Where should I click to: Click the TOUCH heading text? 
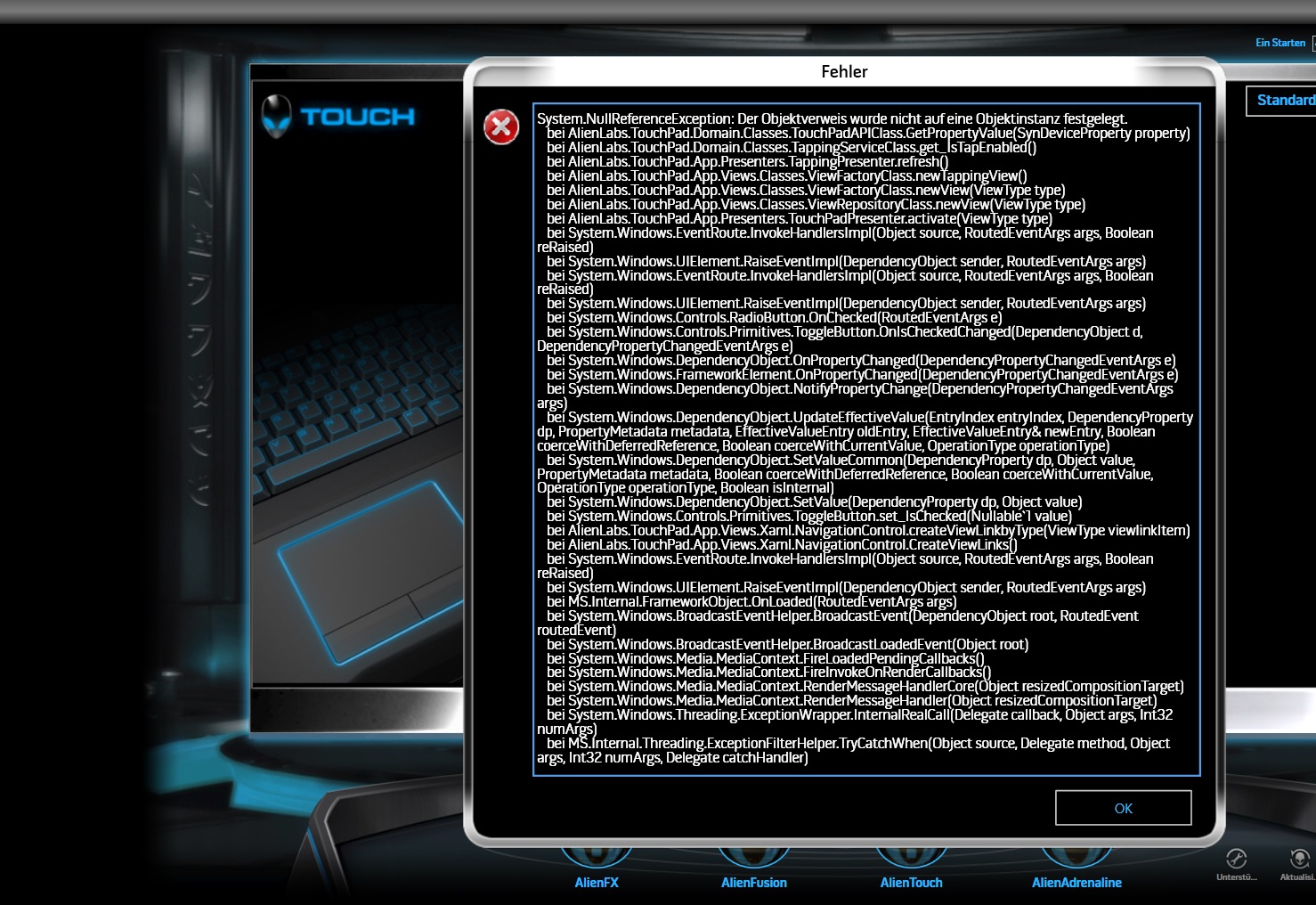click(x=357, y=118)
